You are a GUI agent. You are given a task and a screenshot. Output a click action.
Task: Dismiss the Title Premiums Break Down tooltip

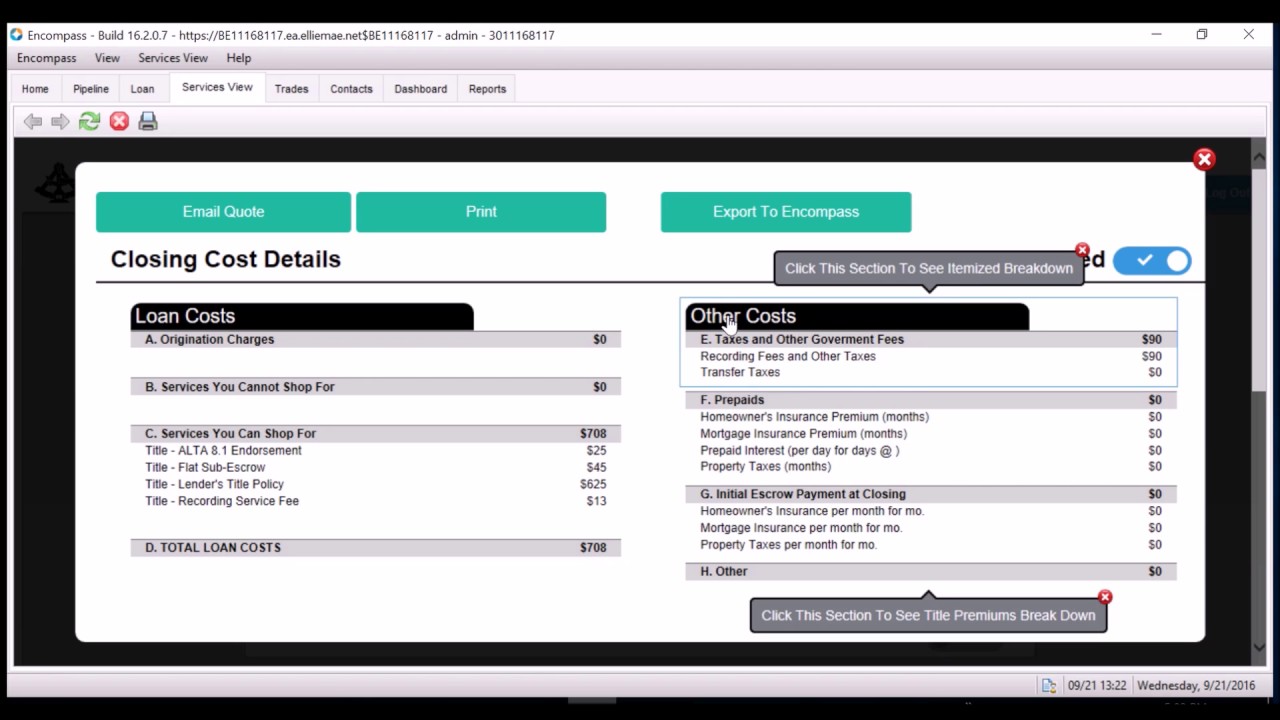(x=1105, y=597)
